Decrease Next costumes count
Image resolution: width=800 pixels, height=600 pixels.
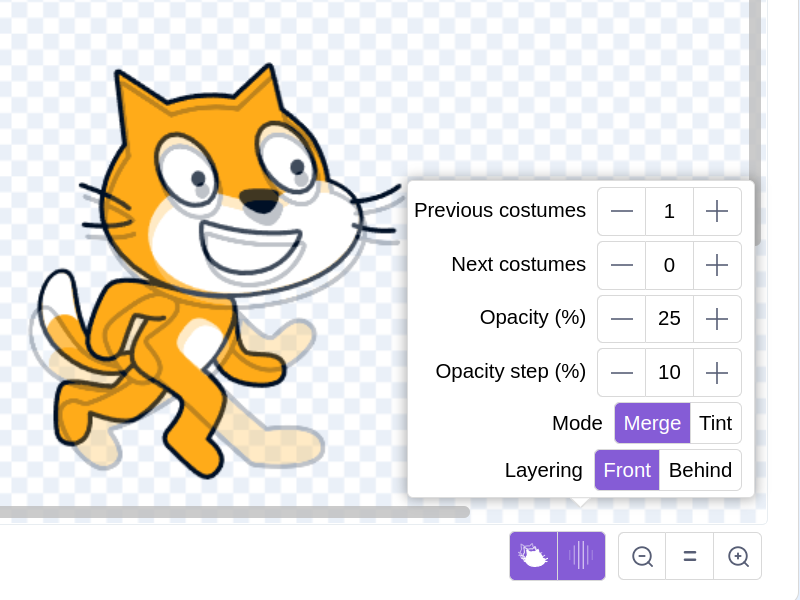[621, 265]
